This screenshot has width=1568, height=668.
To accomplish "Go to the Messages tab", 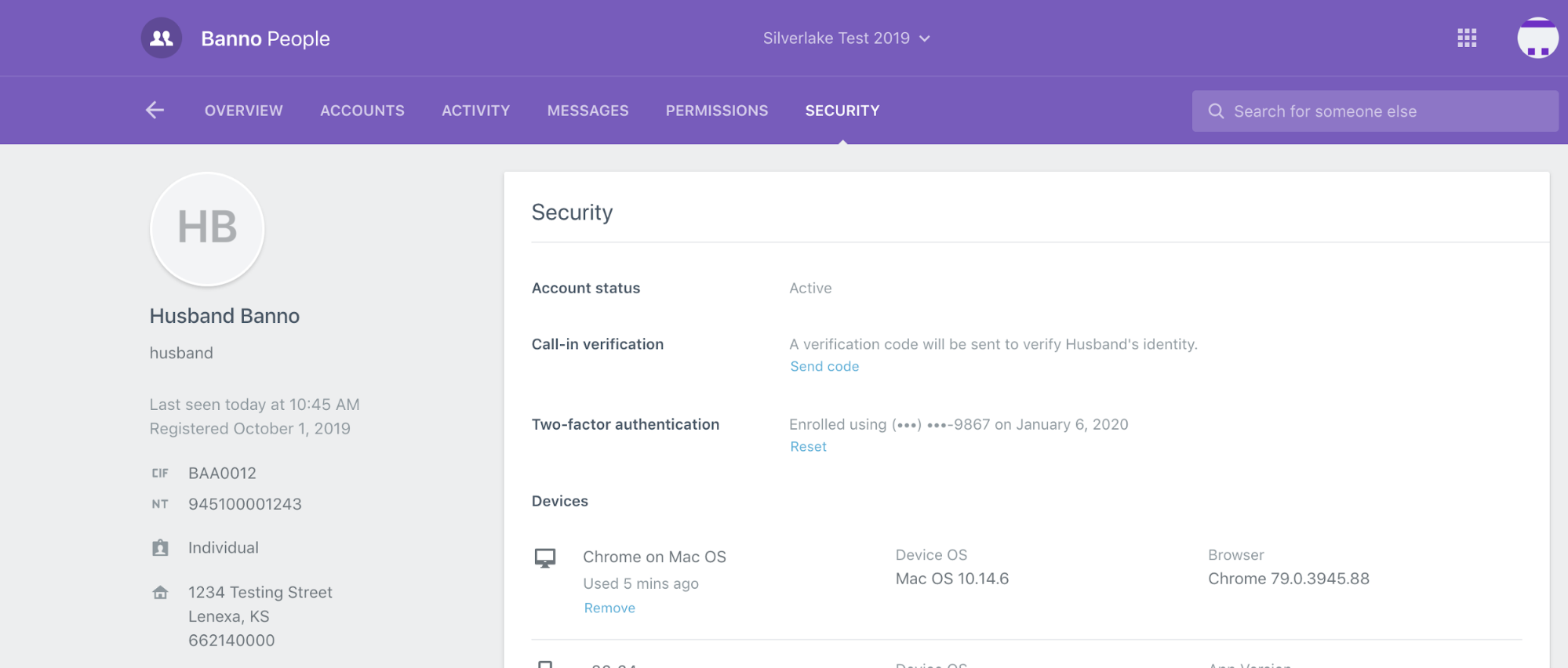I will (588, 111).
